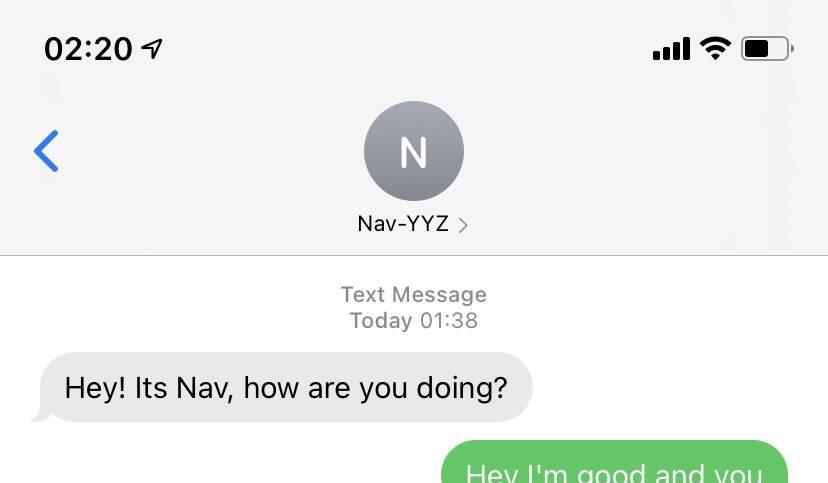Open the gray N contact avatar
The image size is (828, 483).
click(x=414, y=151)
